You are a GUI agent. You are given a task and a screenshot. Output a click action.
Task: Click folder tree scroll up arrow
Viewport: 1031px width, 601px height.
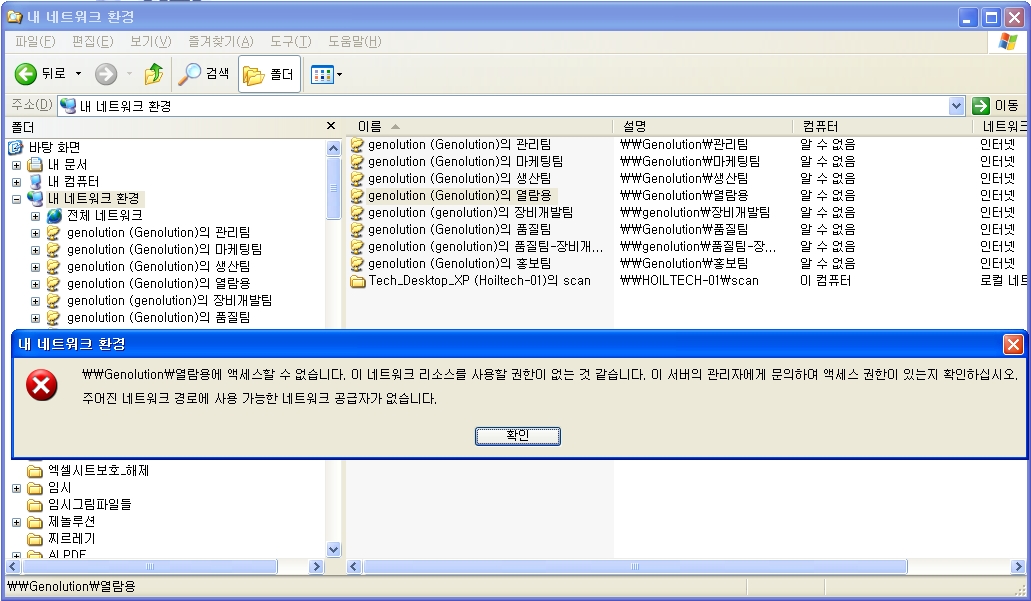[333, 148]
